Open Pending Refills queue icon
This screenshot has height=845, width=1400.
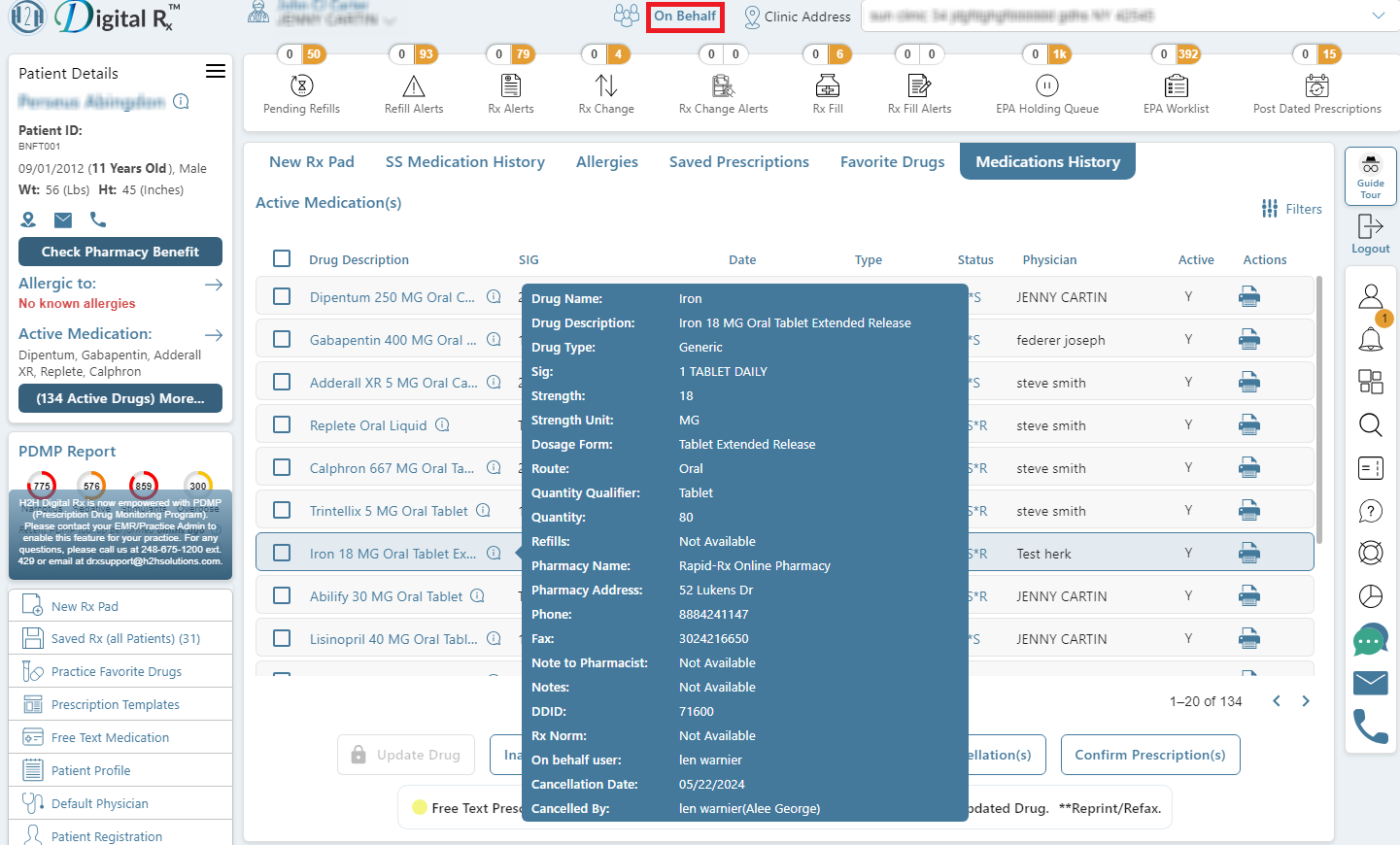click(x=302, y=85)
